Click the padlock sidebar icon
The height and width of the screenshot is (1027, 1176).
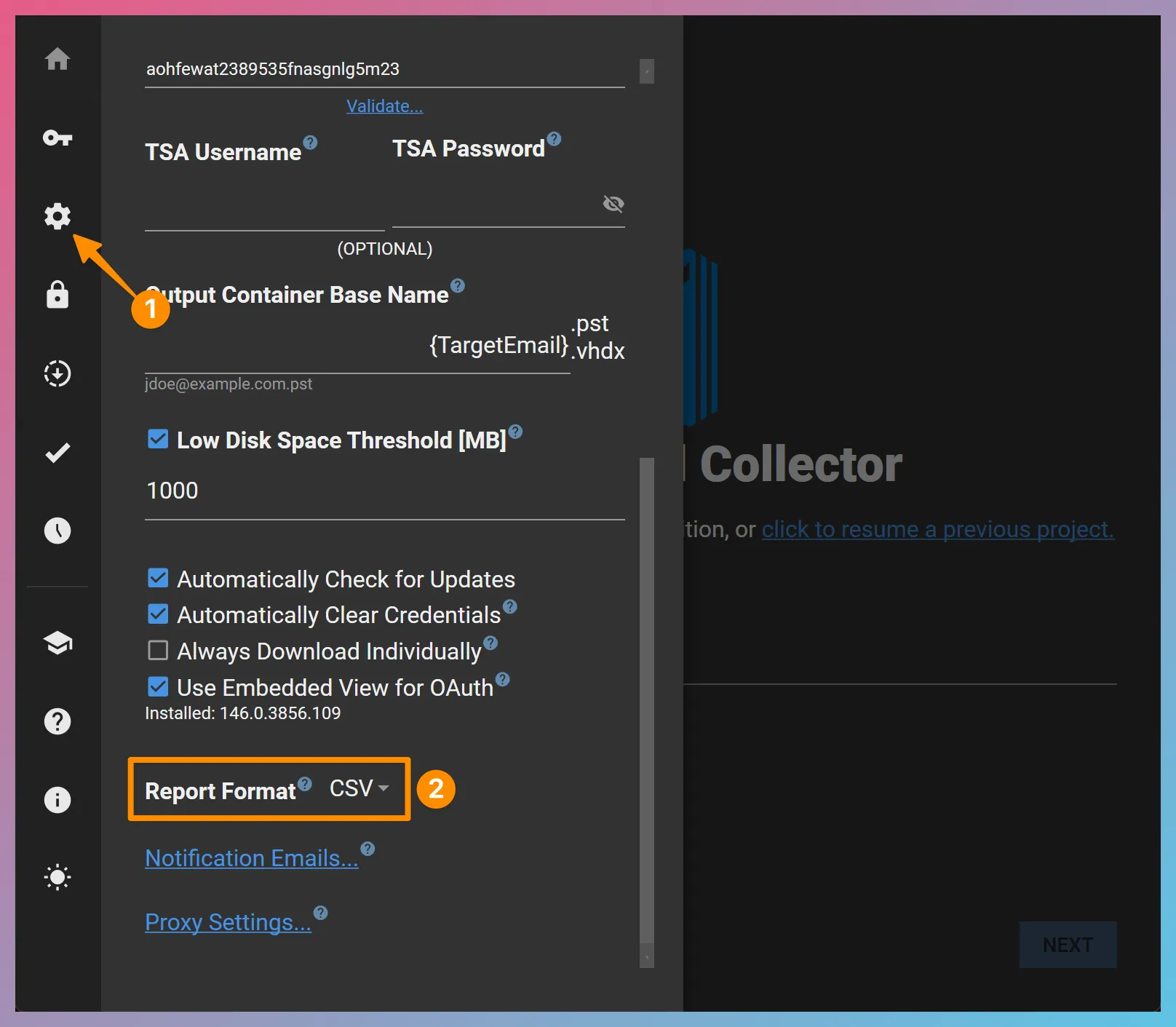pos(57,295)
